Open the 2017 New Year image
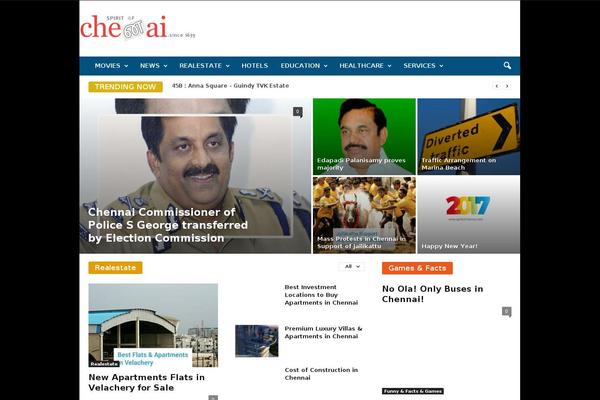The width and height of the screenshot is (600, 400). [469, 215]
